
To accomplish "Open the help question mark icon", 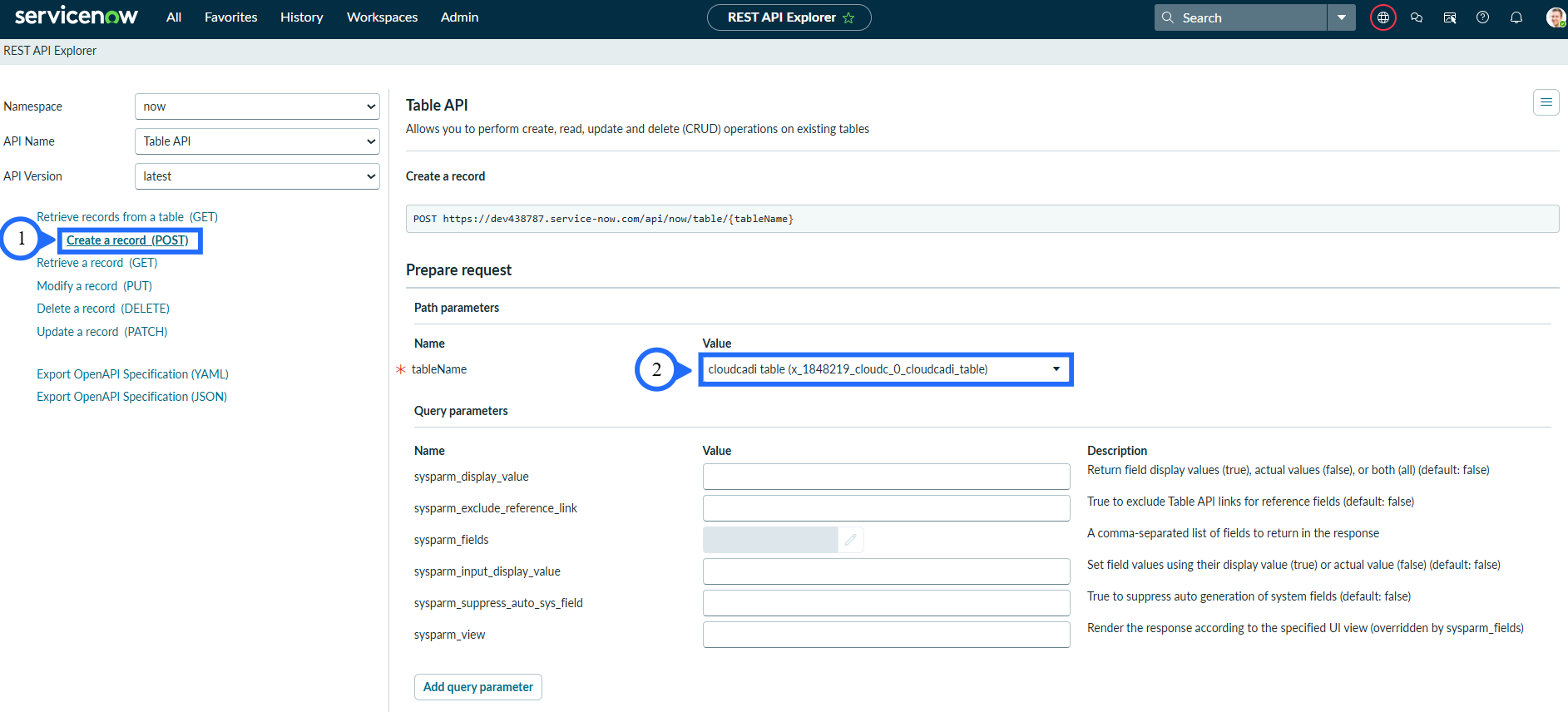I will [x=1482, y=17].
